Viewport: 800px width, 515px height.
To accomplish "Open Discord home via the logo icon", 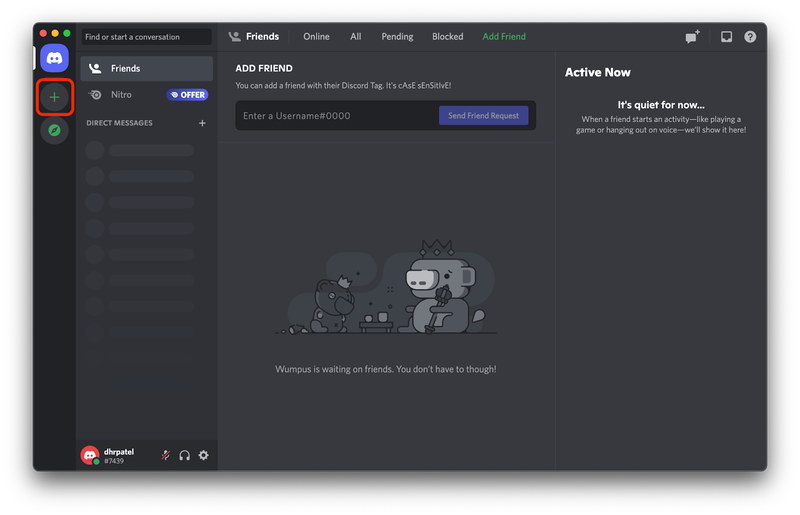I will [55, 58].
